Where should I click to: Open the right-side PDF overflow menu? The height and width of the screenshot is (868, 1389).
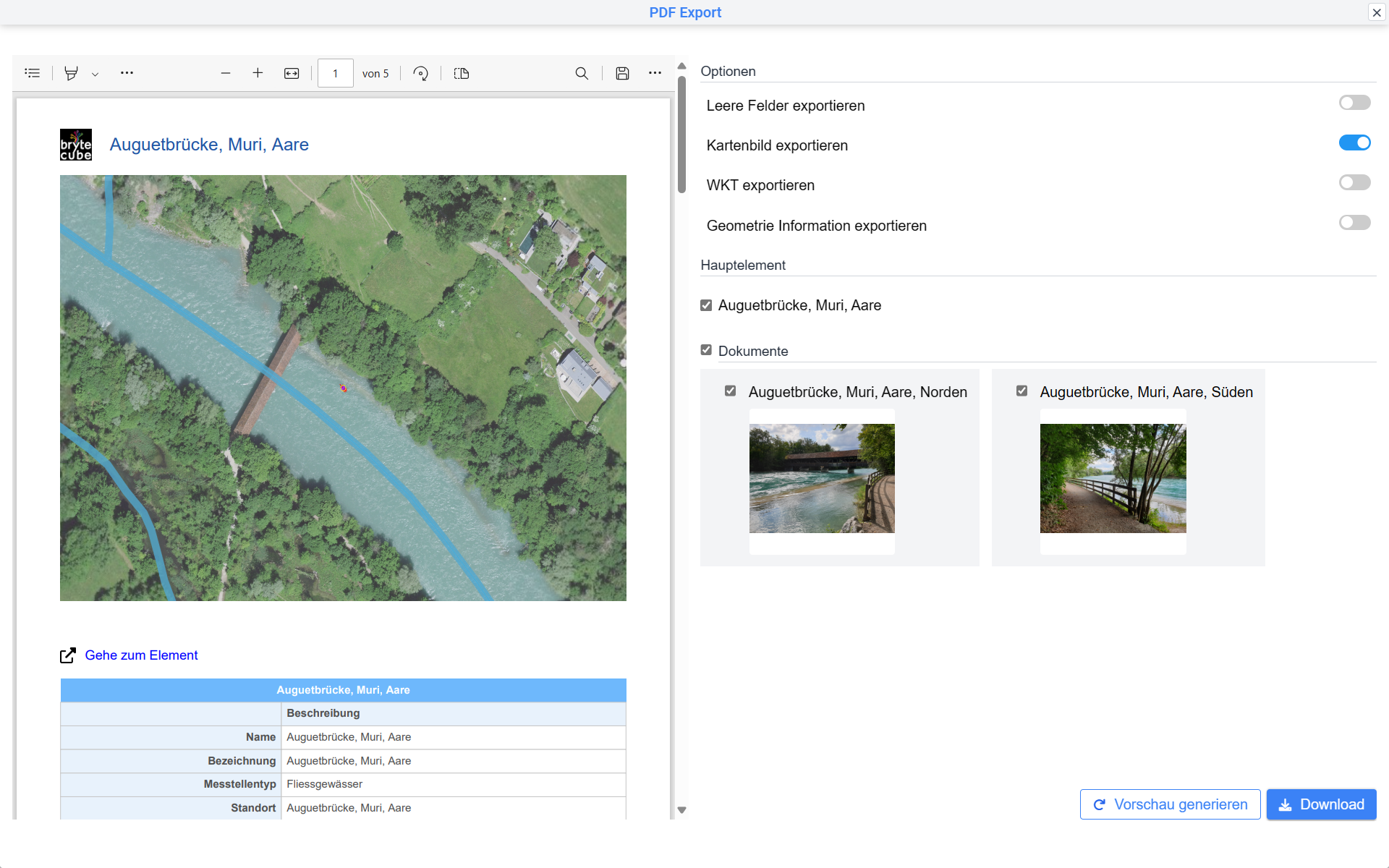pyautogui.click(x=655, y=73)
